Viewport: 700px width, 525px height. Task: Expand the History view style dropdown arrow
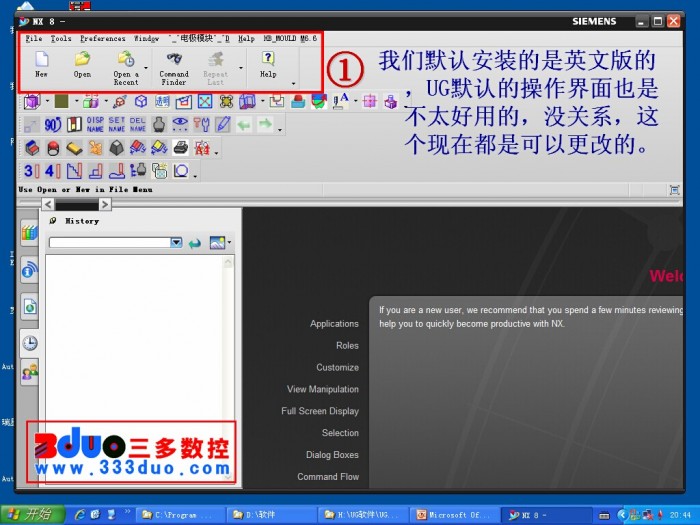point(229,242)
